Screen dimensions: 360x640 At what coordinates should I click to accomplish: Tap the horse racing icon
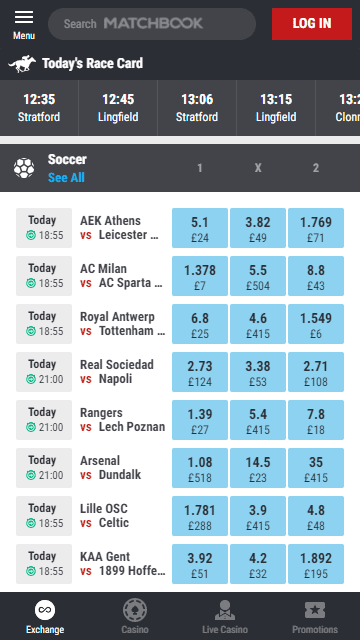tap(22, 64)
